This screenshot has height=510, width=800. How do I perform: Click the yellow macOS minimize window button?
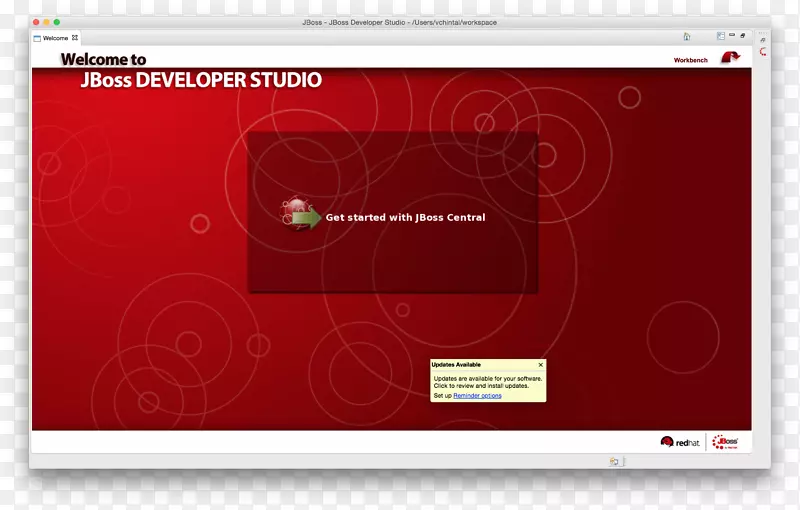[x=47, y=22]
